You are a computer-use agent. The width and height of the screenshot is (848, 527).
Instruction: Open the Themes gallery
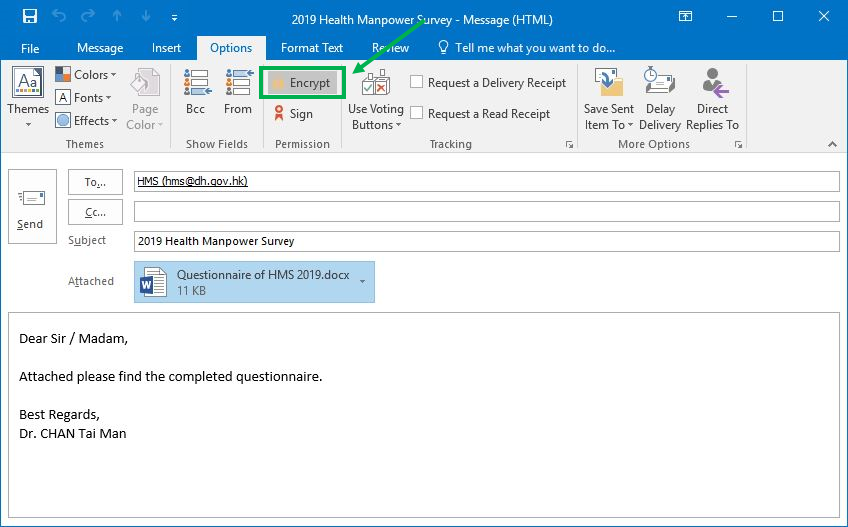click(x=27, y=98)
